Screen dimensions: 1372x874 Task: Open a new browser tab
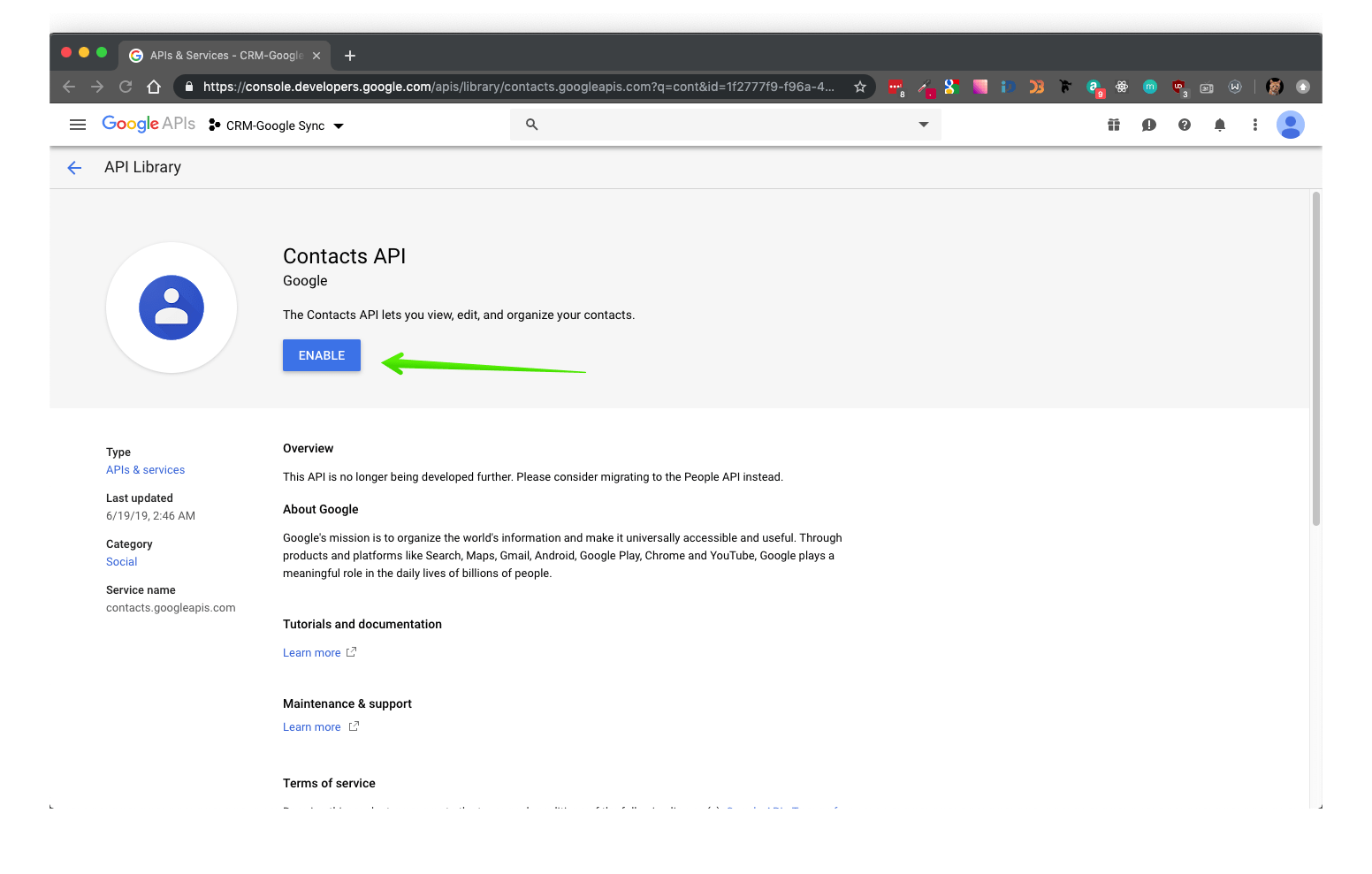coord(349,55)
